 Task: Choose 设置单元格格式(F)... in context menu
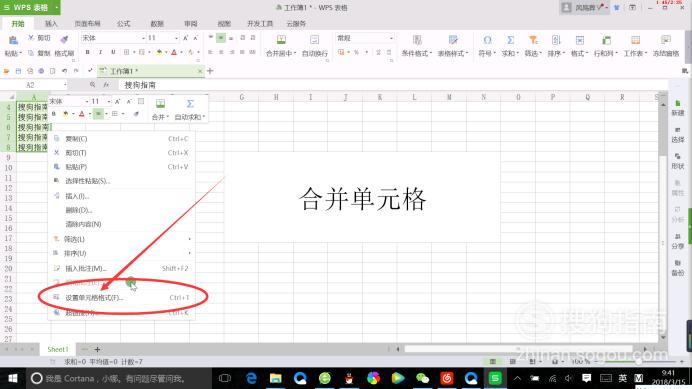(121, 298)
